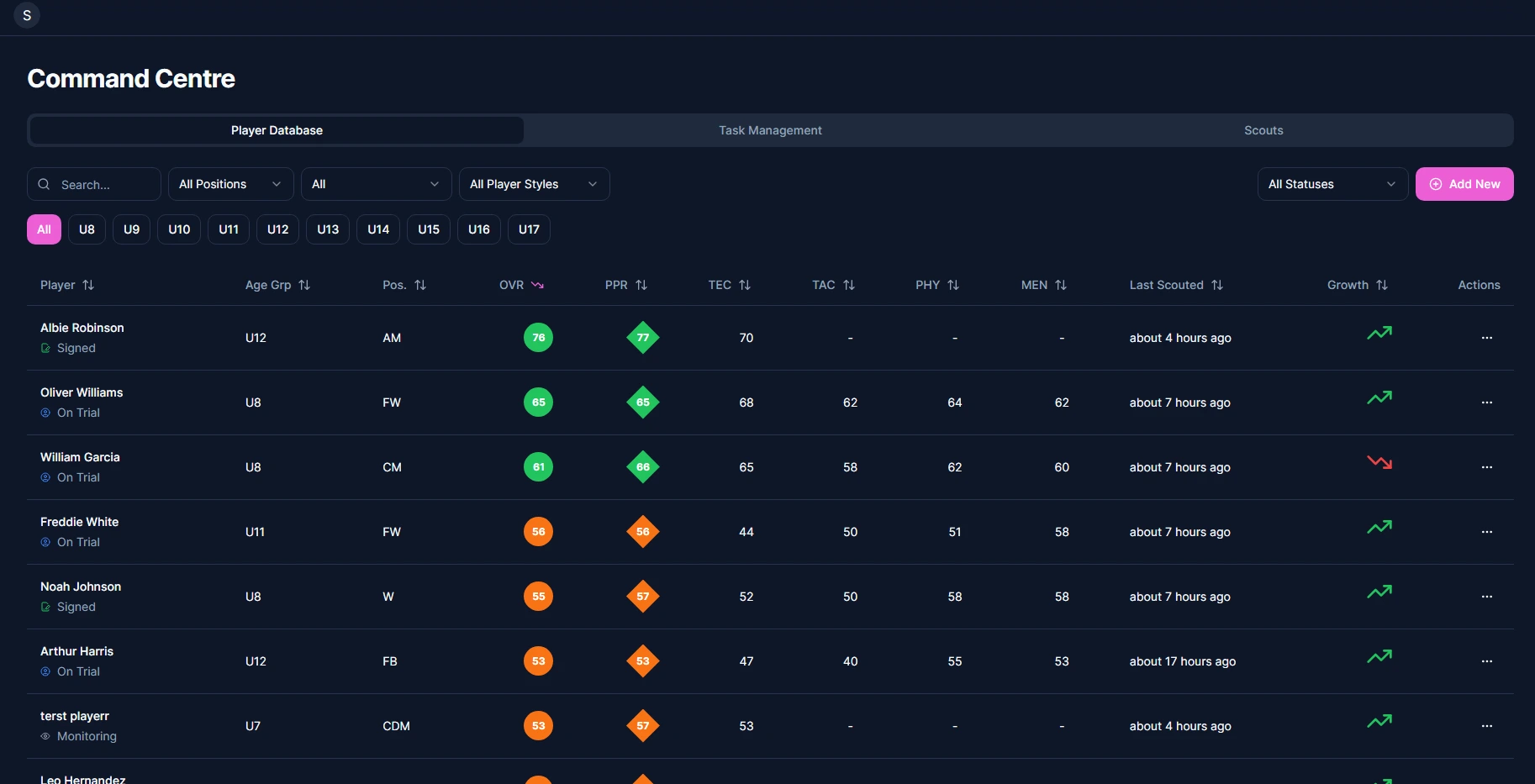
Task: Open actions menu for Albie Robinson
Action: click(1486, 338)
